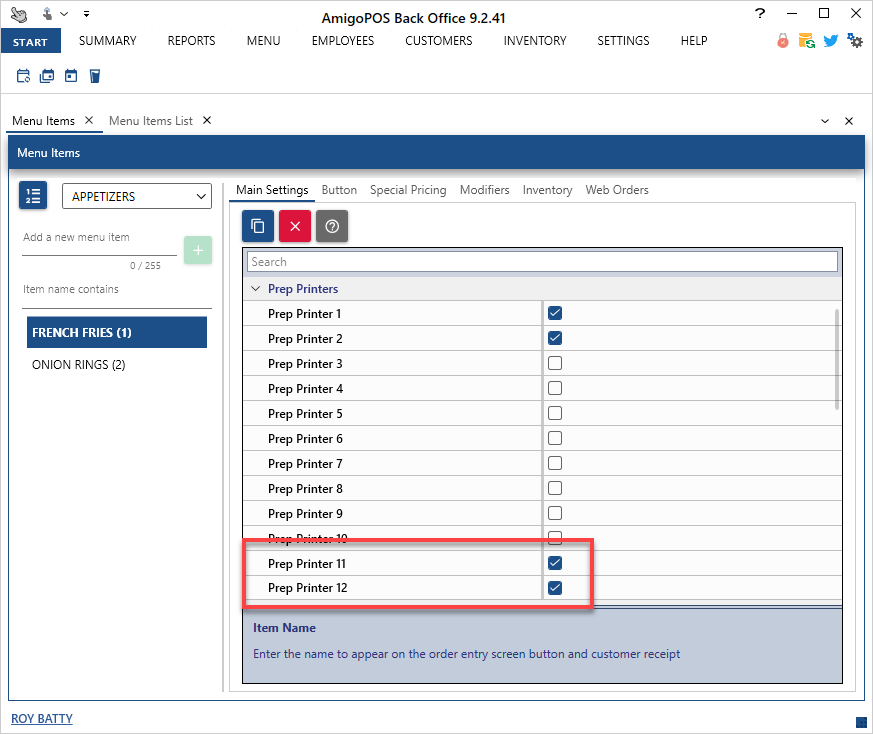Click the green plus add item button
This screenshot has width=873, height=734.
(x=198, y=250)
